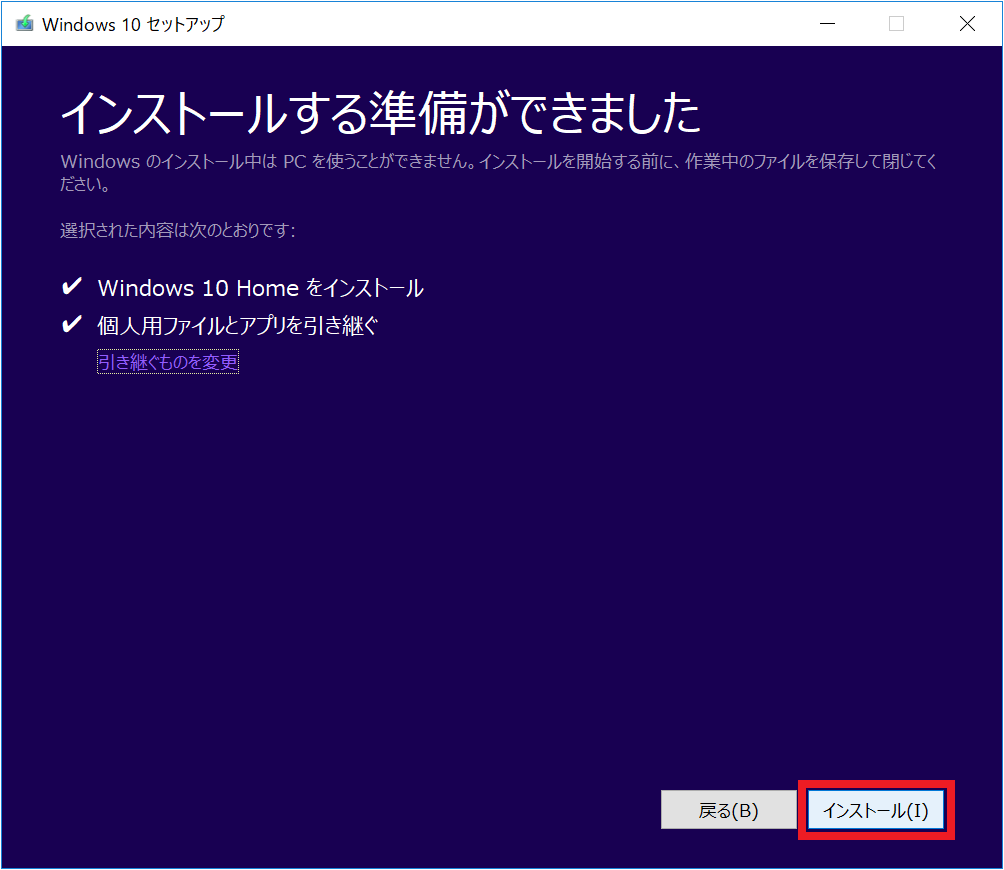Click the heading インストールする準備ができました
Image resolution: width=1004 pixels, height=870 pixels.
380,115
